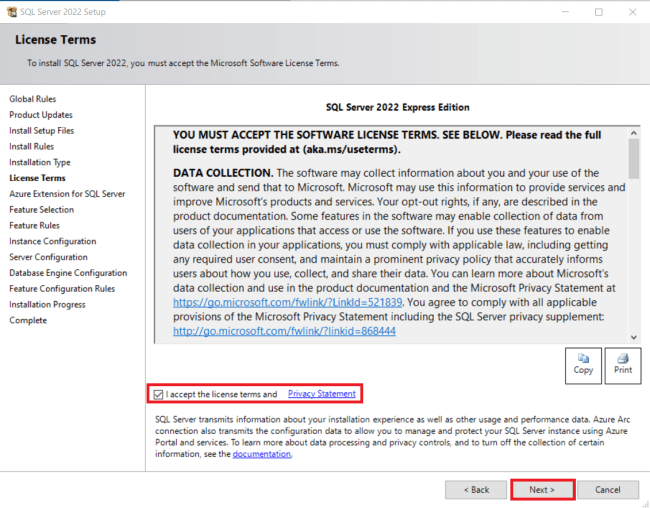Select the Installation Progress step
650x508 pixels.
point(47,304)
